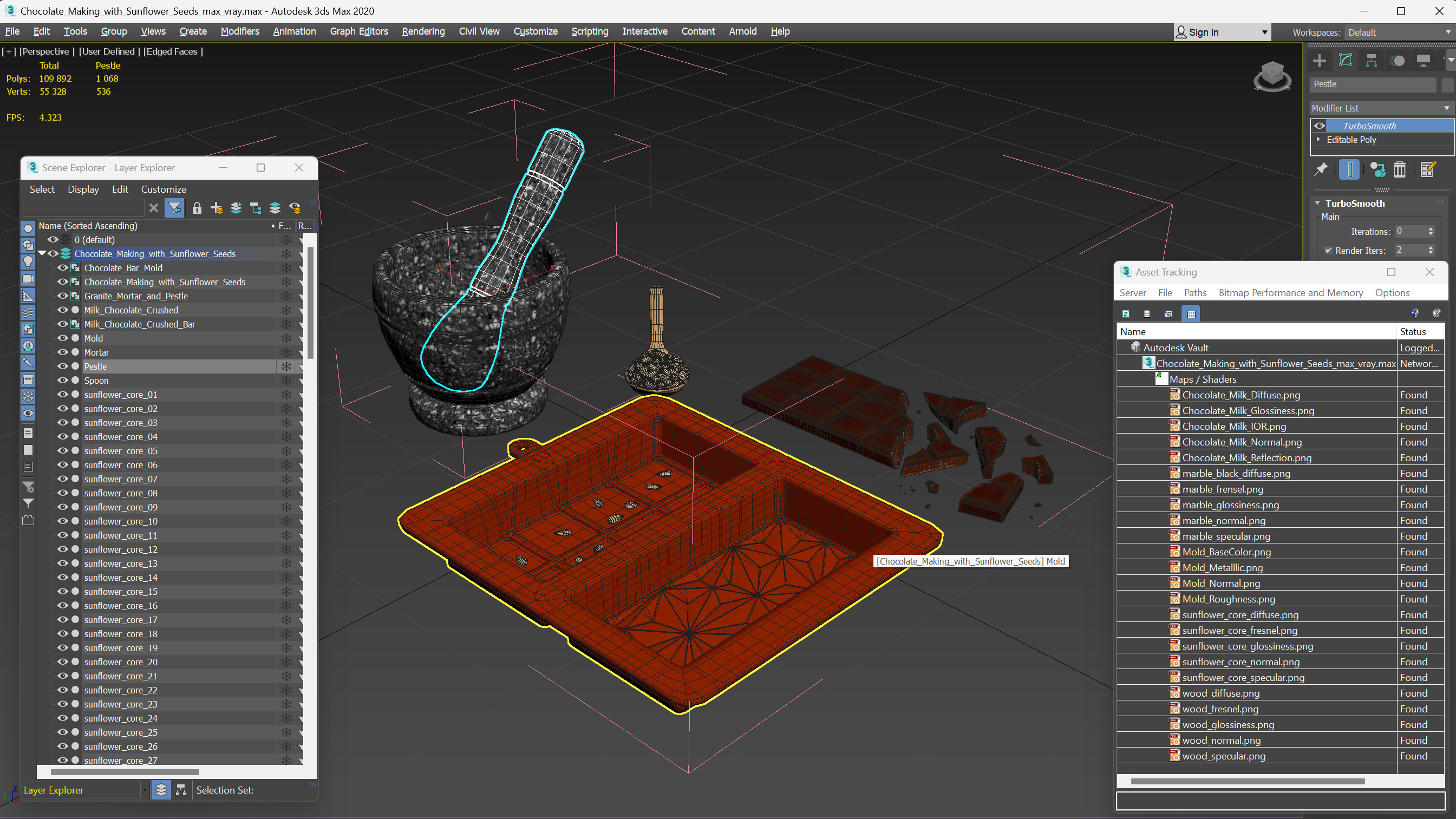Toggle Display Helpers filter icon
Image resolution: width=1456 pixels, height=819 pixels.
click(x=28, y=296)
